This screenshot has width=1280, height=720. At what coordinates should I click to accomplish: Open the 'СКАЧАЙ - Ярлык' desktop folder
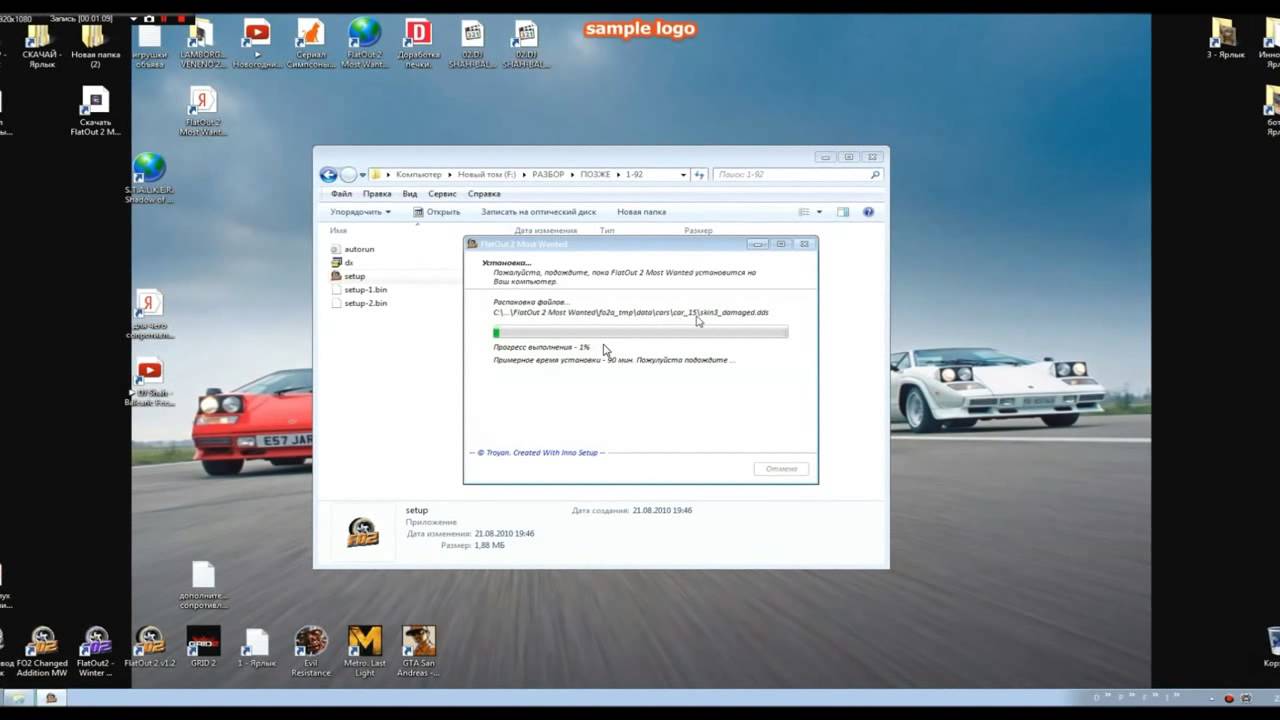[42, 43]
